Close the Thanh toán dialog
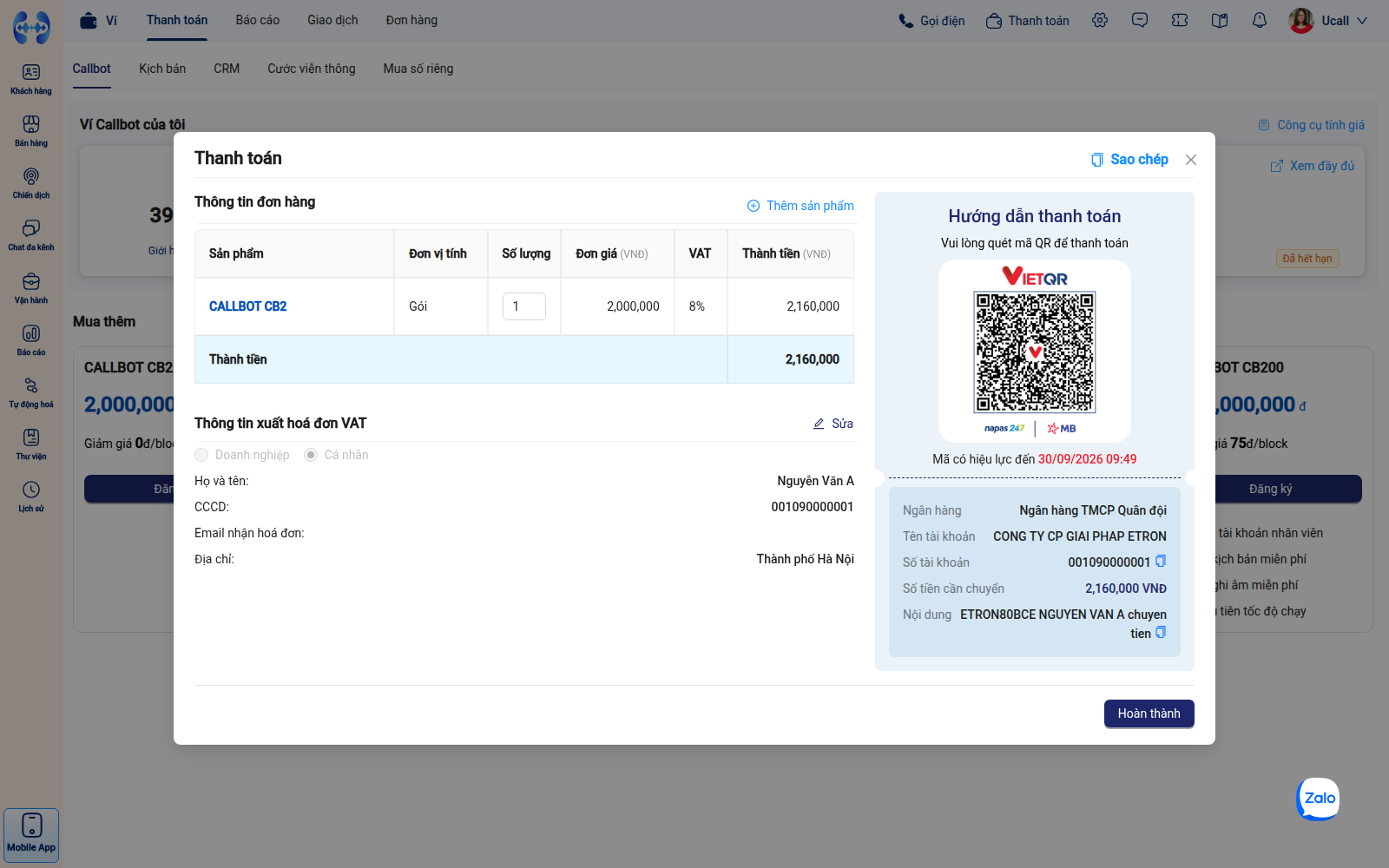 point(1191,160)
